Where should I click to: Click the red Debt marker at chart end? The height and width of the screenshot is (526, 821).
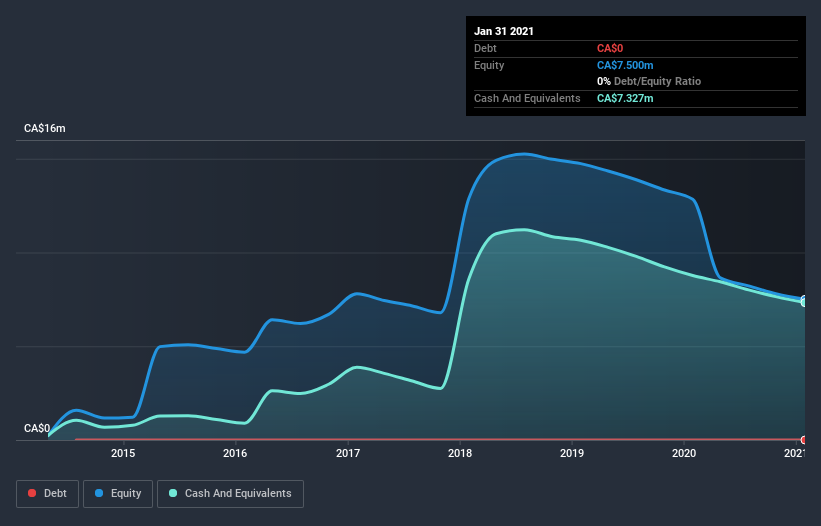click(x=804, y=440)
